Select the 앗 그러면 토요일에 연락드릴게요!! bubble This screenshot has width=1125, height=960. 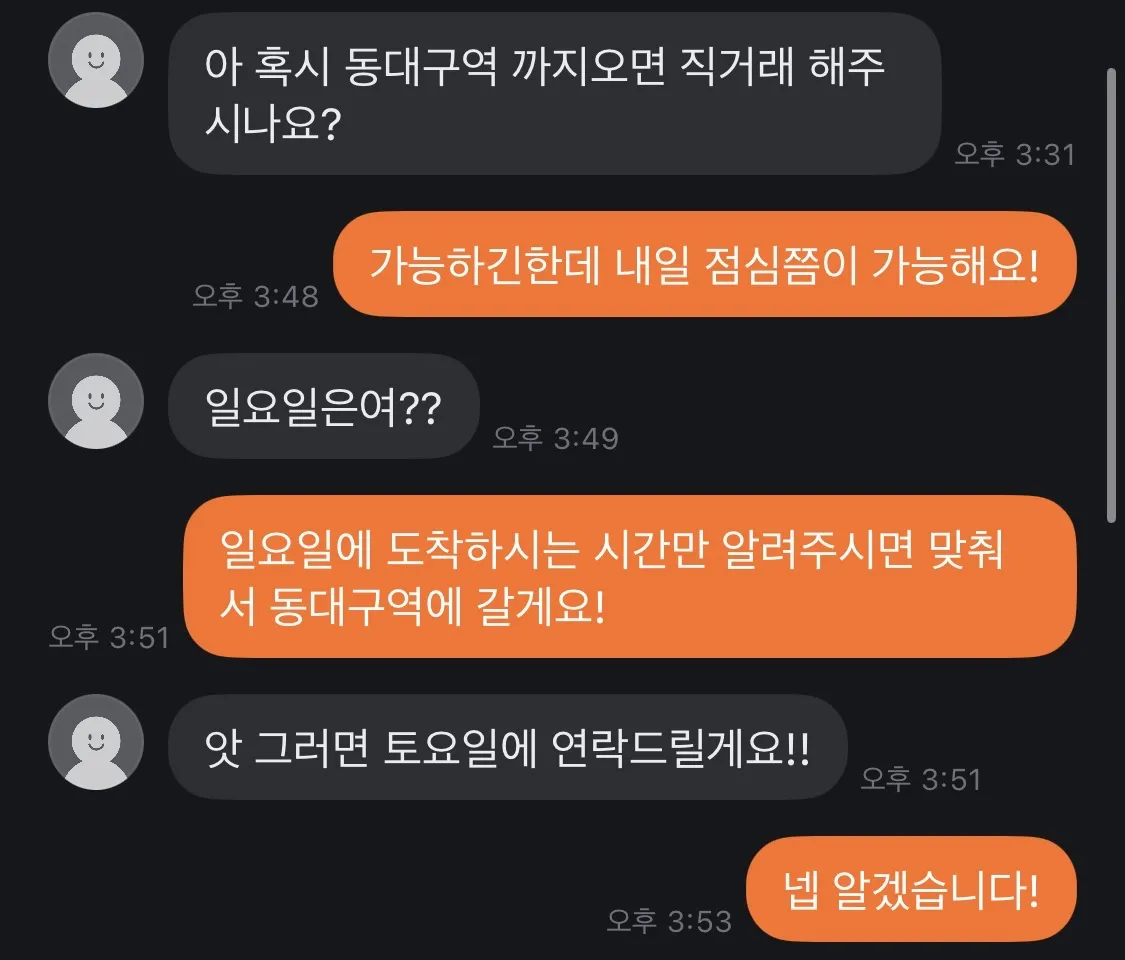coord(507,748)
